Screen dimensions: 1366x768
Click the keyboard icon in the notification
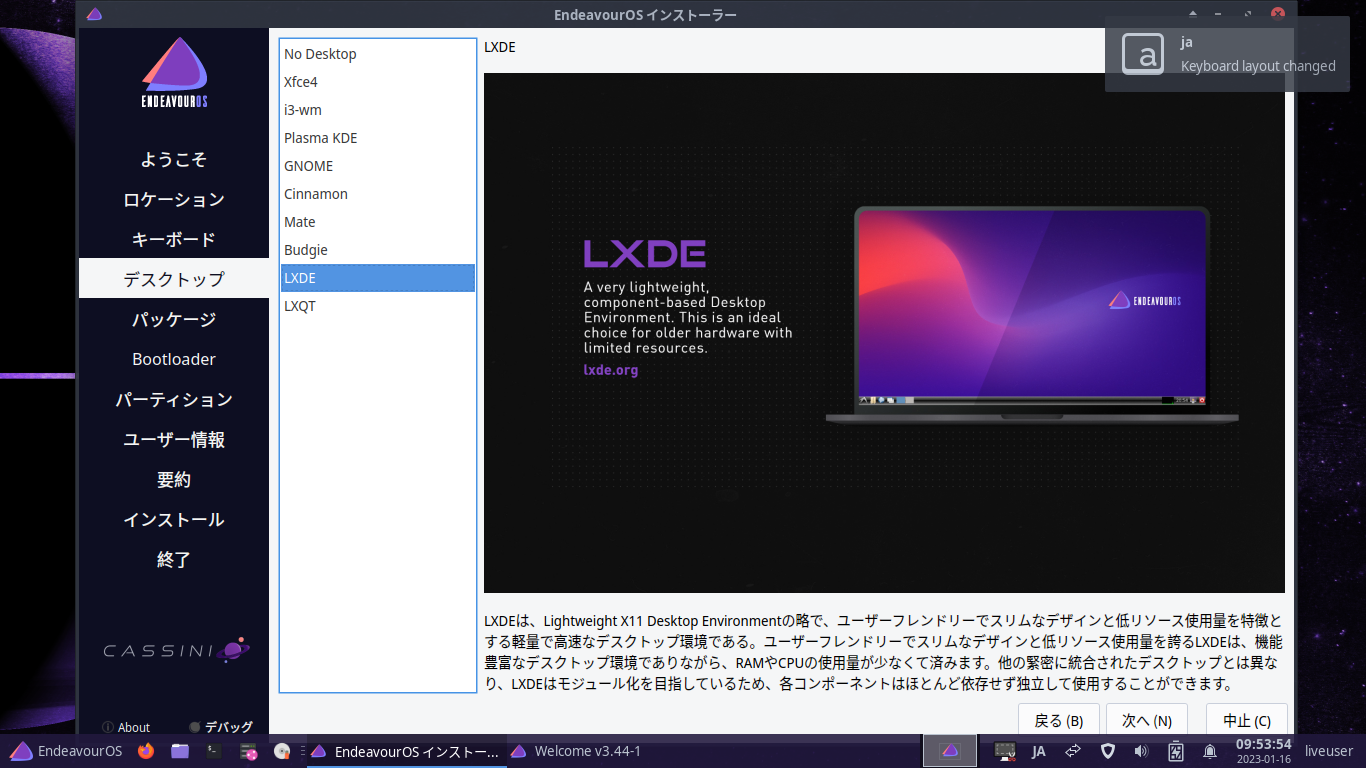[1142, 54]
